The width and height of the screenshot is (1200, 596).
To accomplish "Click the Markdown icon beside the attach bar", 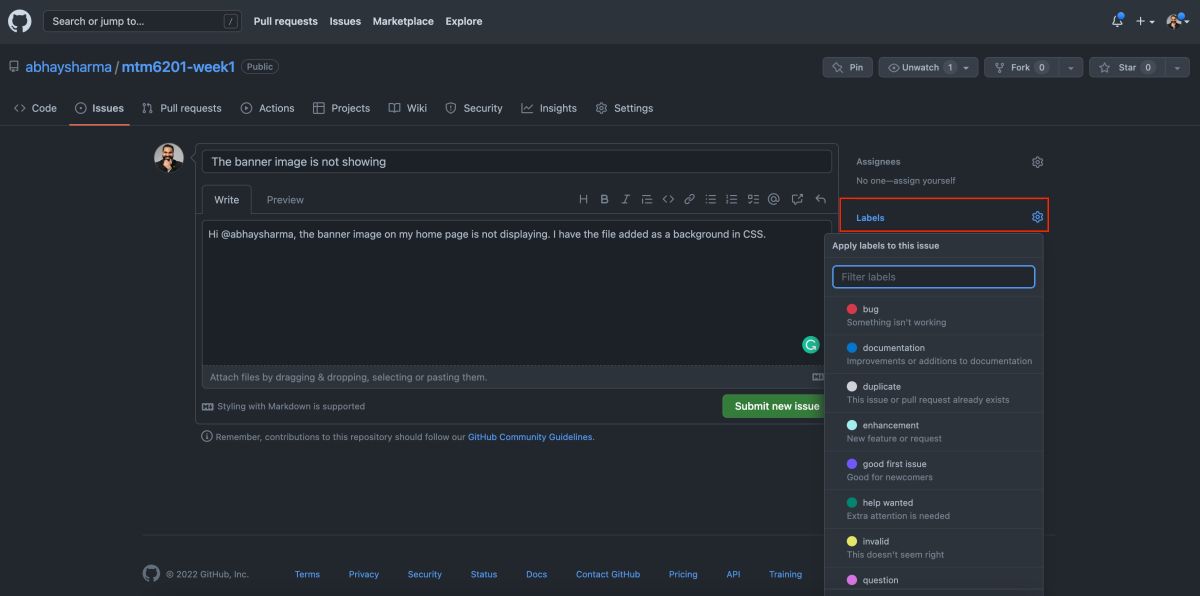I will [818, 377].
